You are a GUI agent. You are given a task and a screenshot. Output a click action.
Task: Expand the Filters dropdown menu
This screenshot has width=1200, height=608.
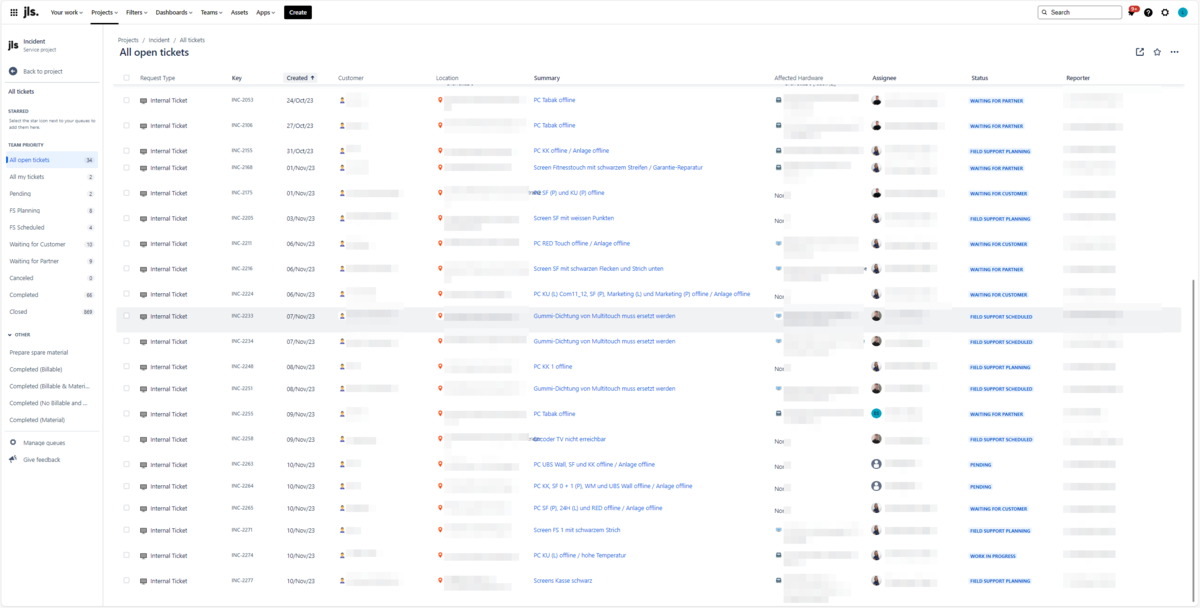[x=137, y=12]
